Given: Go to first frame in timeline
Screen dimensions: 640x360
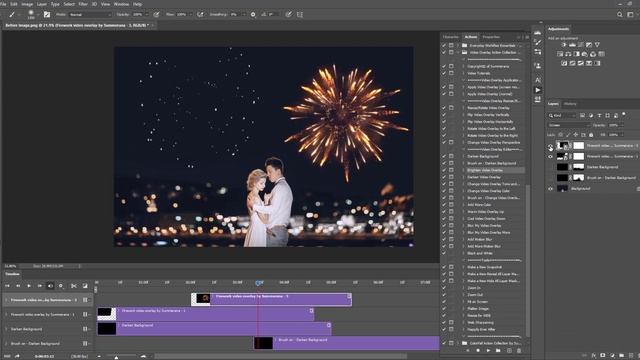Looking at the screenshot, I should coord(7,286).
